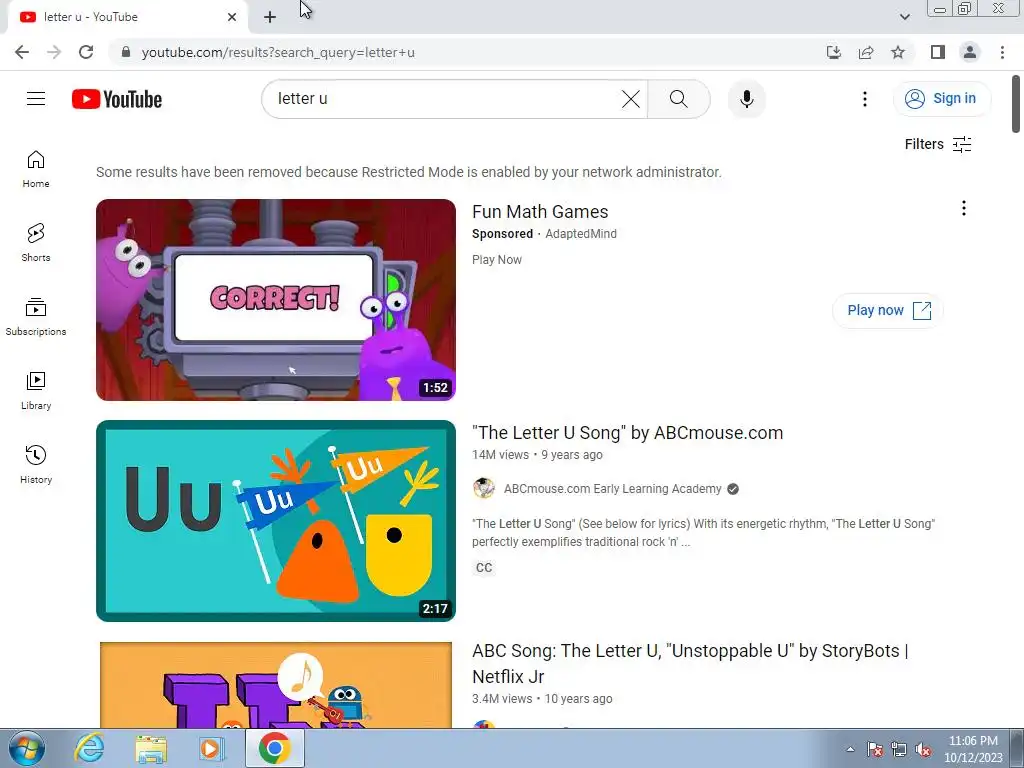Image resolution: width=1024 pixels, height=768 pixels.
Task: Open Fun Math Games ad thumbnail
Action: tap(276, 300)
